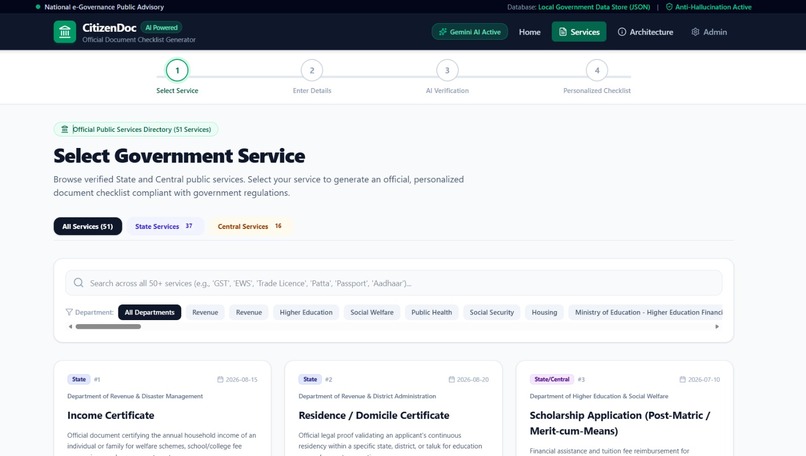Click the Anti-Hallucination shield icon

[x=669, y=7]
